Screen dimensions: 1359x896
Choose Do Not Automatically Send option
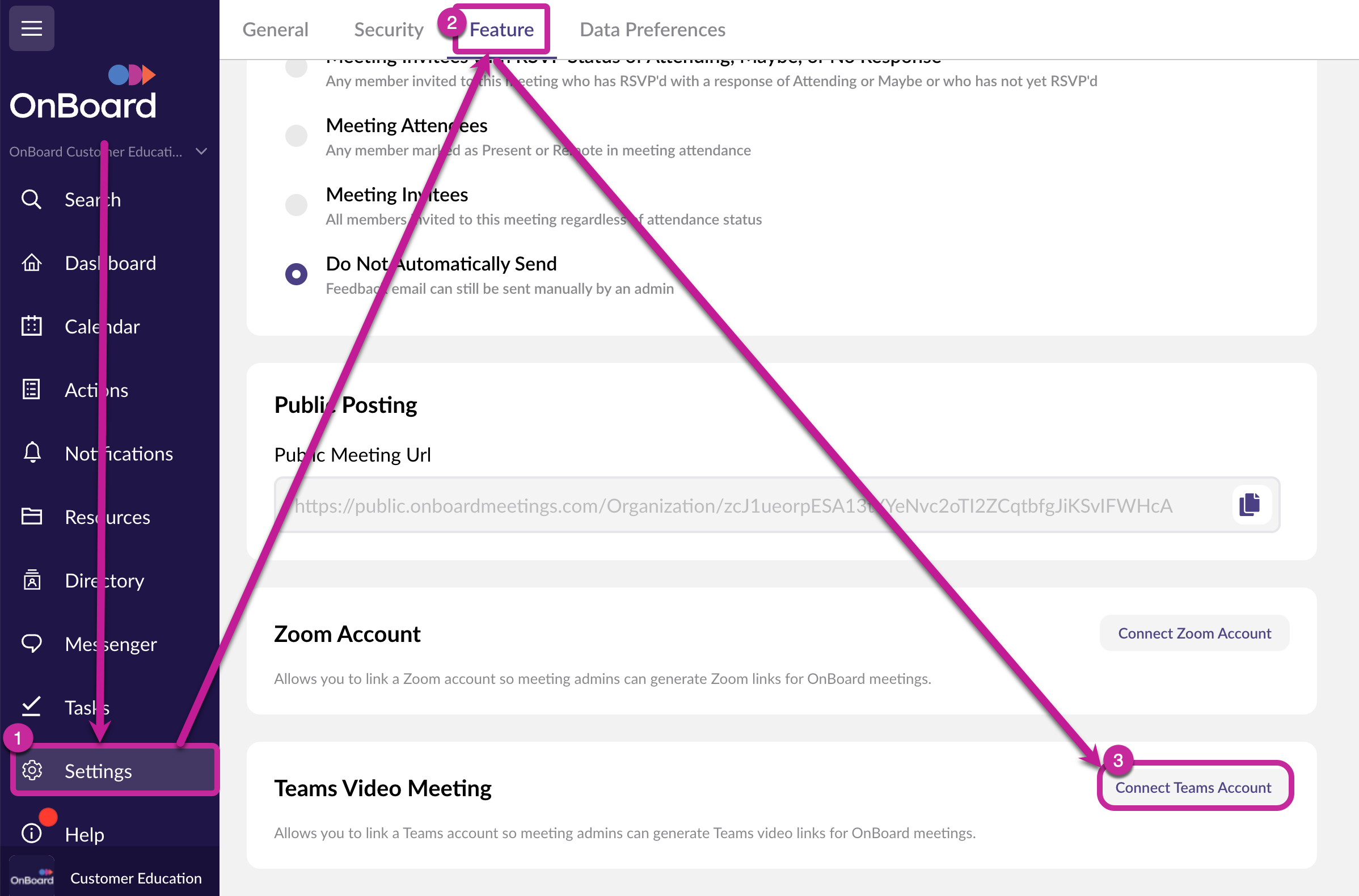[x=296, y=274]
